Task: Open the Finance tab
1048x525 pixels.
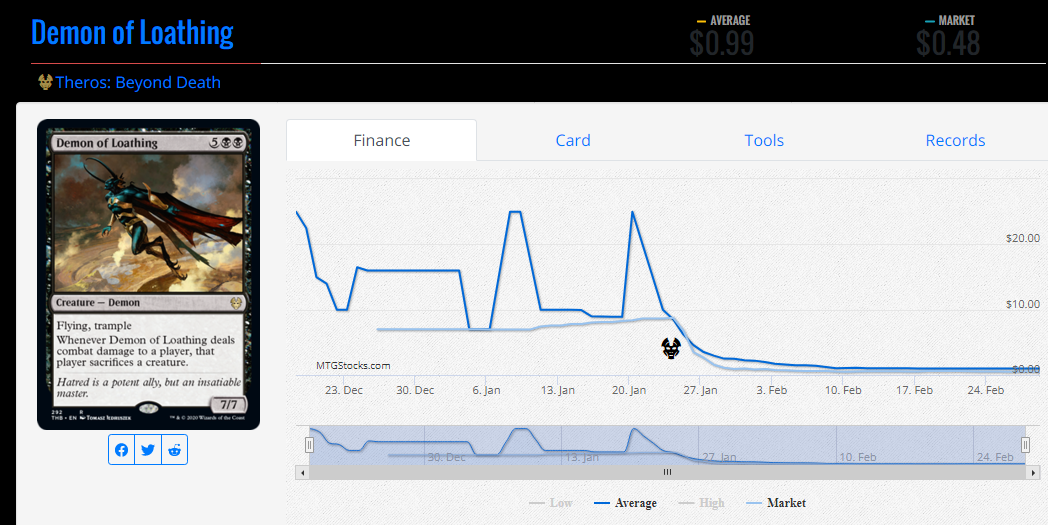Action: point(382,140)
